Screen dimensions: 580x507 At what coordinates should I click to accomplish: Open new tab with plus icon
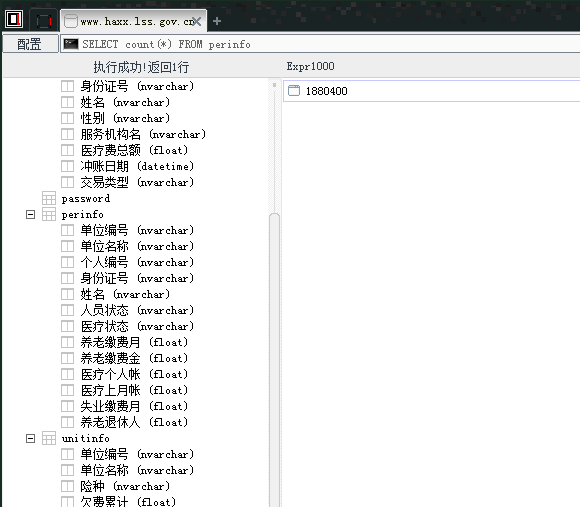[x=217, y=21]
